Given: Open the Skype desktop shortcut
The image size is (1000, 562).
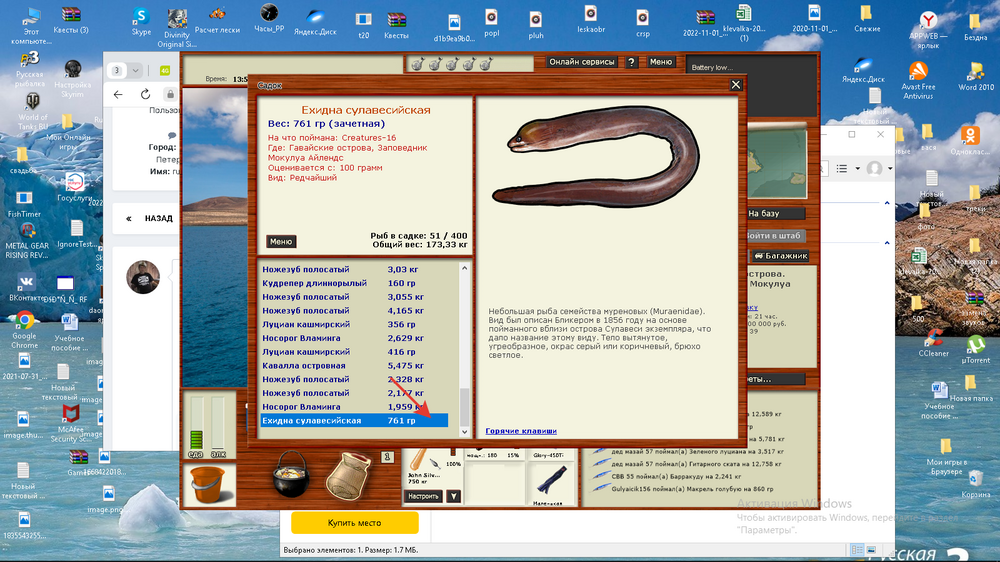Looking at the screenshot, I should (141, 21).
